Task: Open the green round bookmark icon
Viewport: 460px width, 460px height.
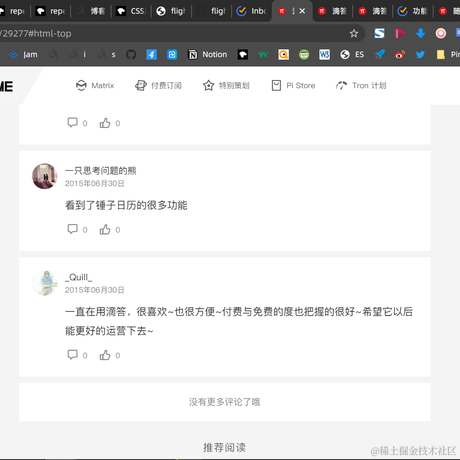Action: coord(304,54)
